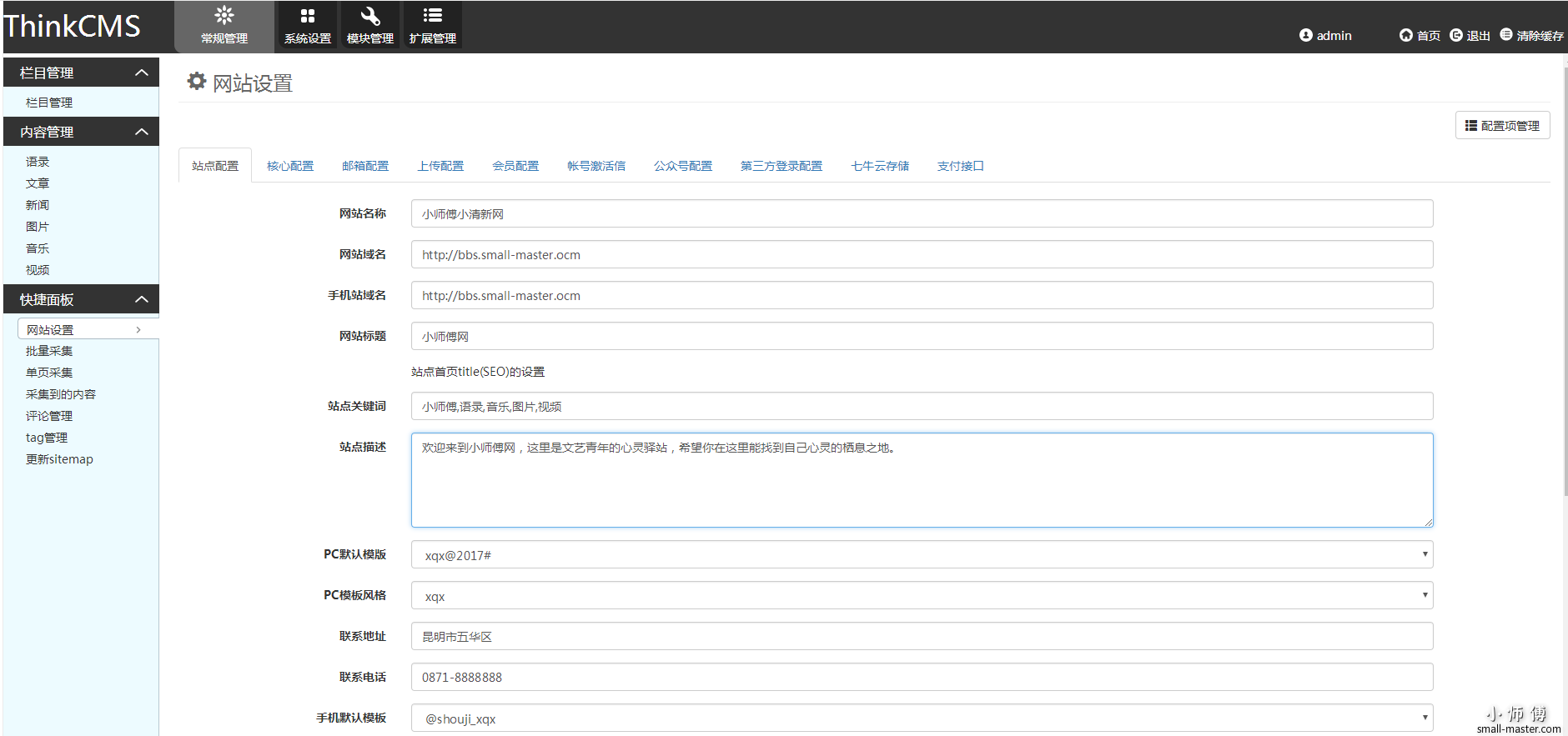Open 批量采集 in sidebar
Image resolution: width=1568 pixels, height=736 pixels.
49,351
